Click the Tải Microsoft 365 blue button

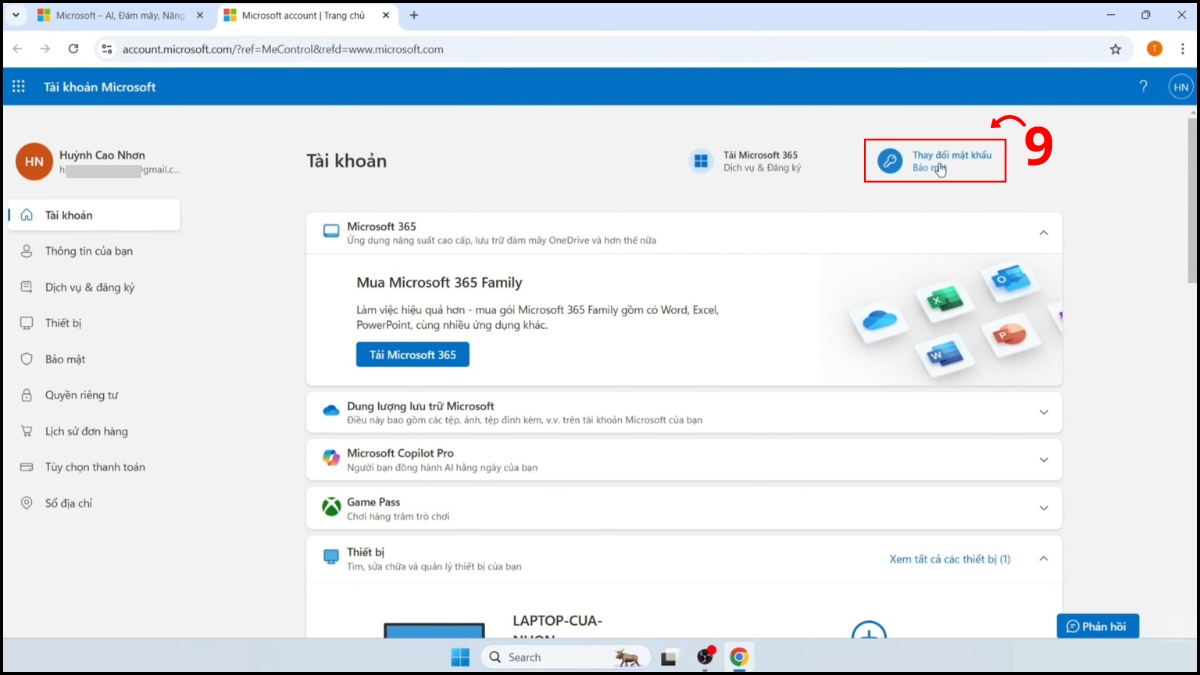[412, 354]
